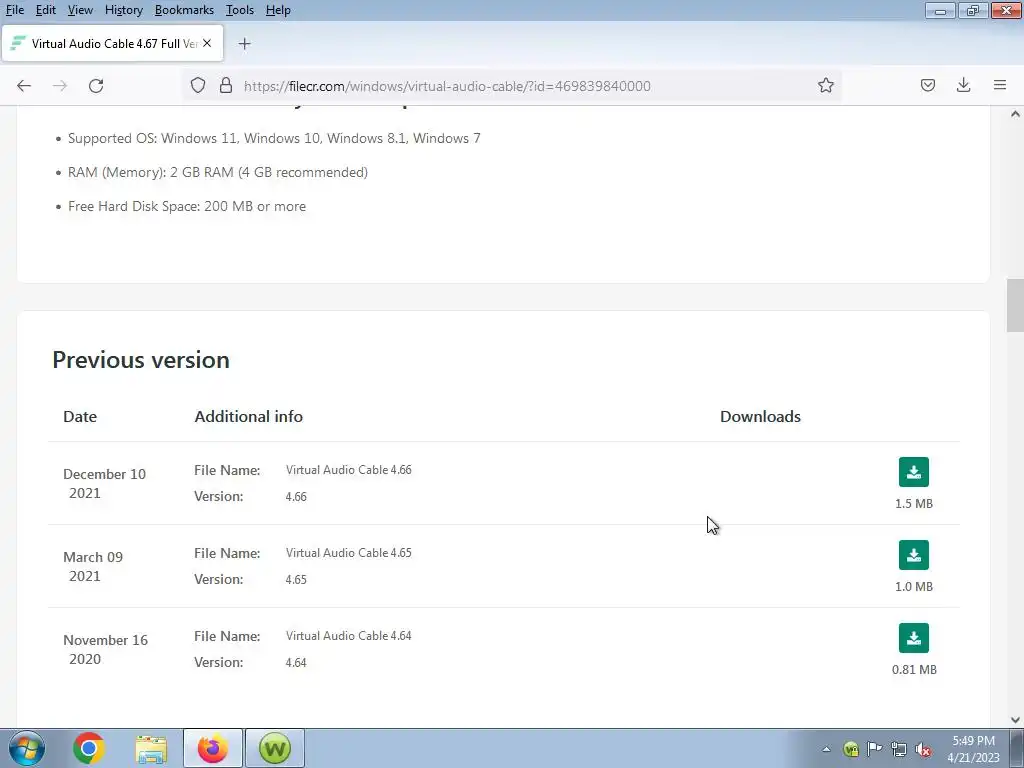This screenshot has height=768, width=1024.
Task: Open the History menu
Action: click(x=123, y=10)
